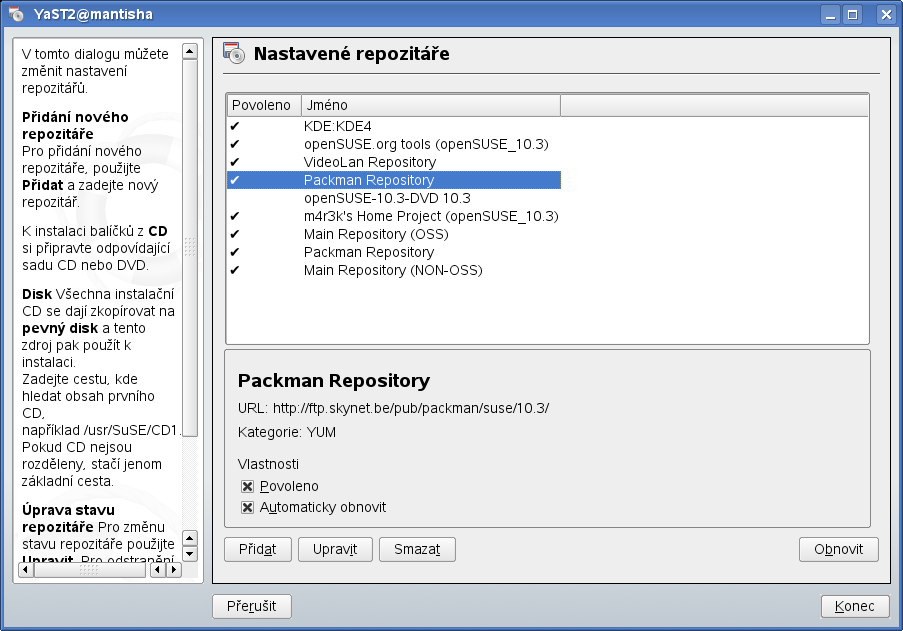Click the repositories disc icon beside the heading
This screenshot has width=903, height=631.
coord(234,53)
